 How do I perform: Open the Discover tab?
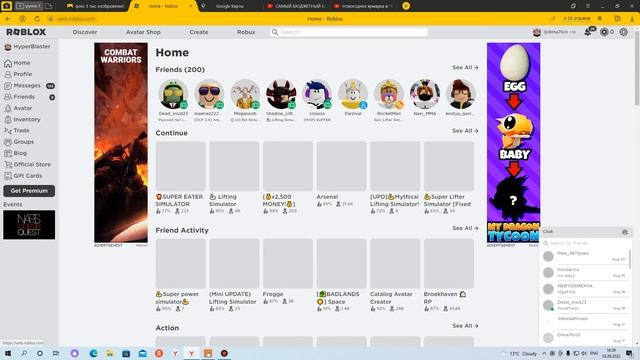coord(85,32)
